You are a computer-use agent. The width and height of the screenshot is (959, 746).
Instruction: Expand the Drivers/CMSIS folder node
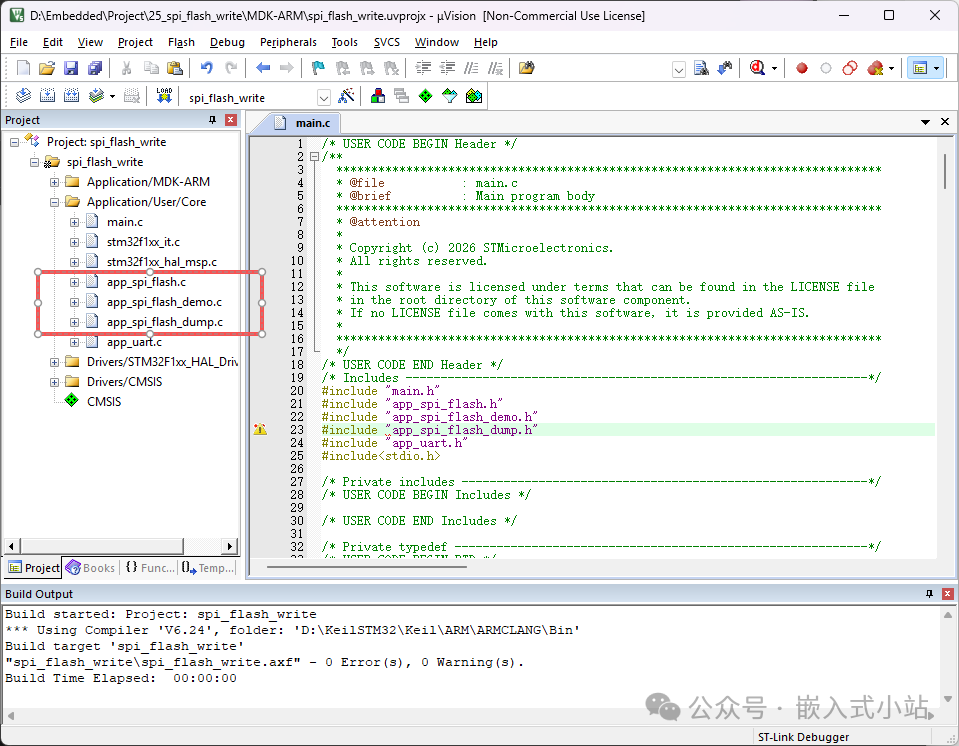pyautogui.click(x=54, y=382)
